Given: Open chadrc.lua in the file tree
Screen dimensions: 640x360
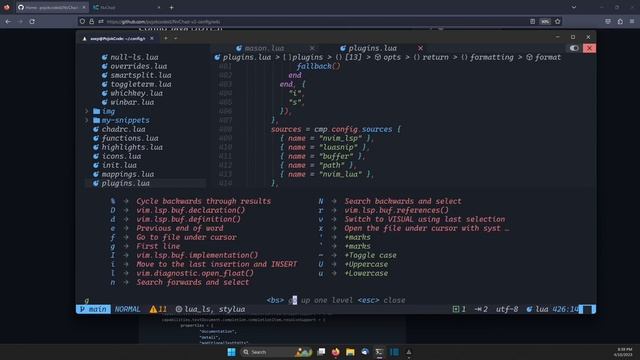Looking at the screenshot, I should 123,129.
